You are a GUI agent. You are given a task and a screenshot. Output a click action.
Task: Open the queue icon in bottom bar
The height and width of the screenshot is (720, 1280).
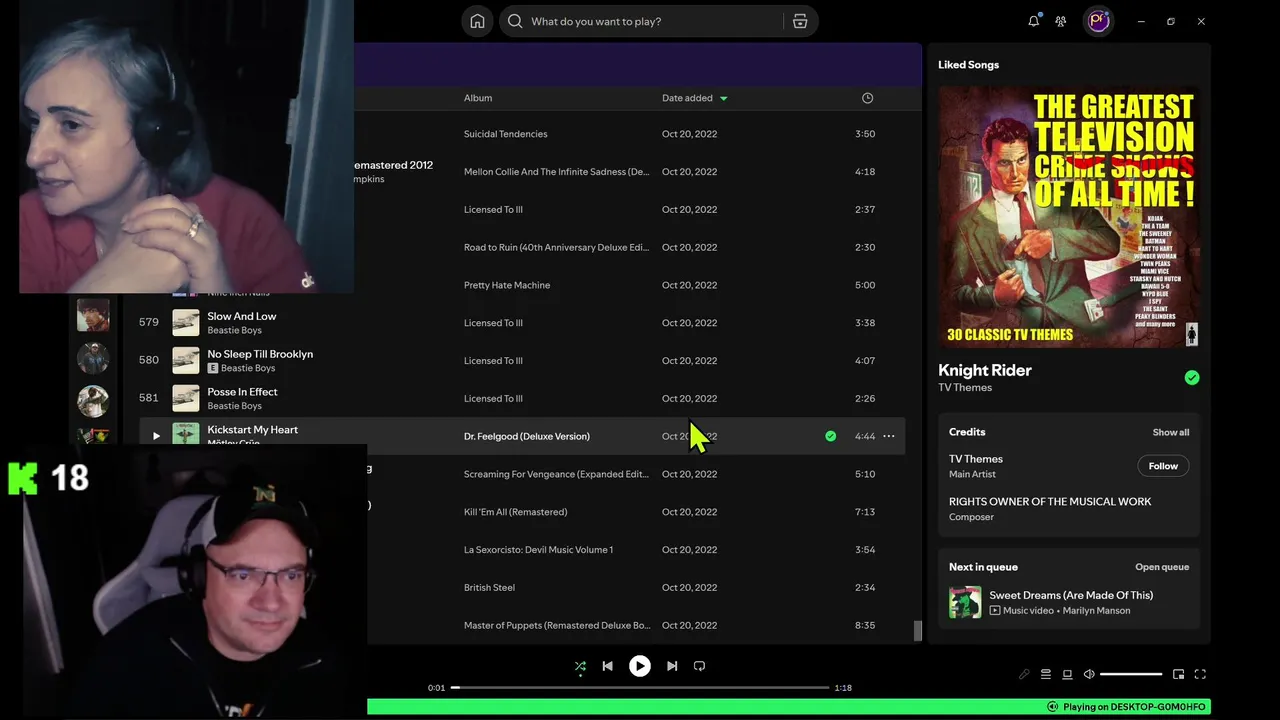pyautogui.click(x=1045, y=674)
